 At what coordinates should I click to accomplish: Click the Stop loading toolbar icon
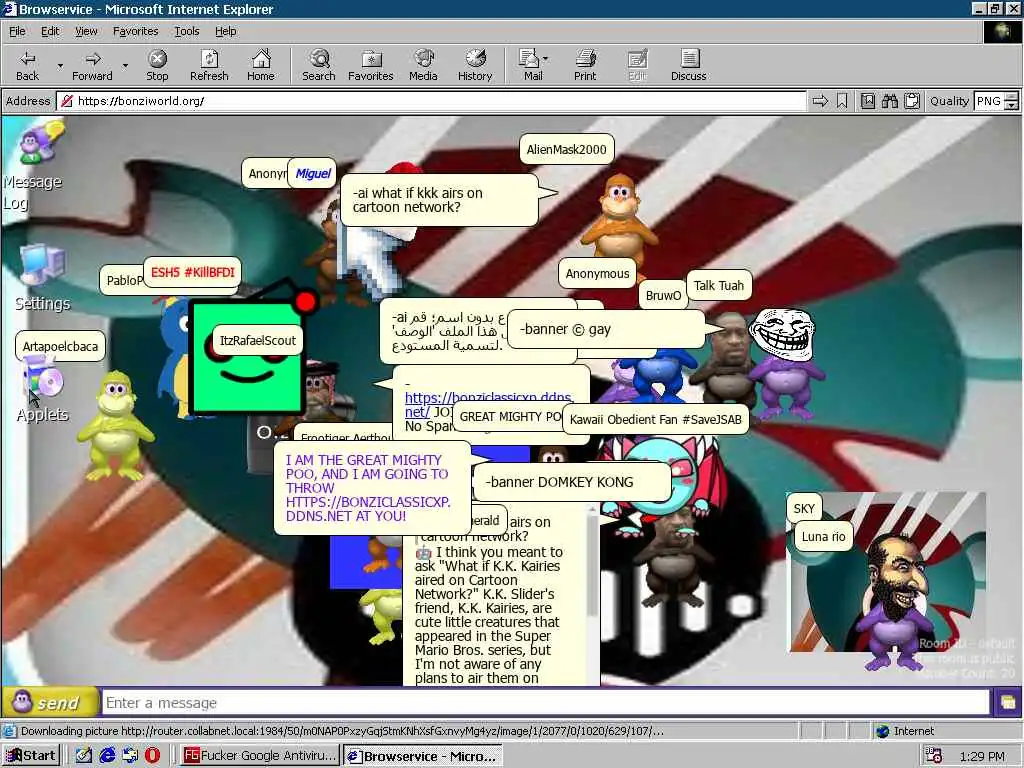pos(157,65)
